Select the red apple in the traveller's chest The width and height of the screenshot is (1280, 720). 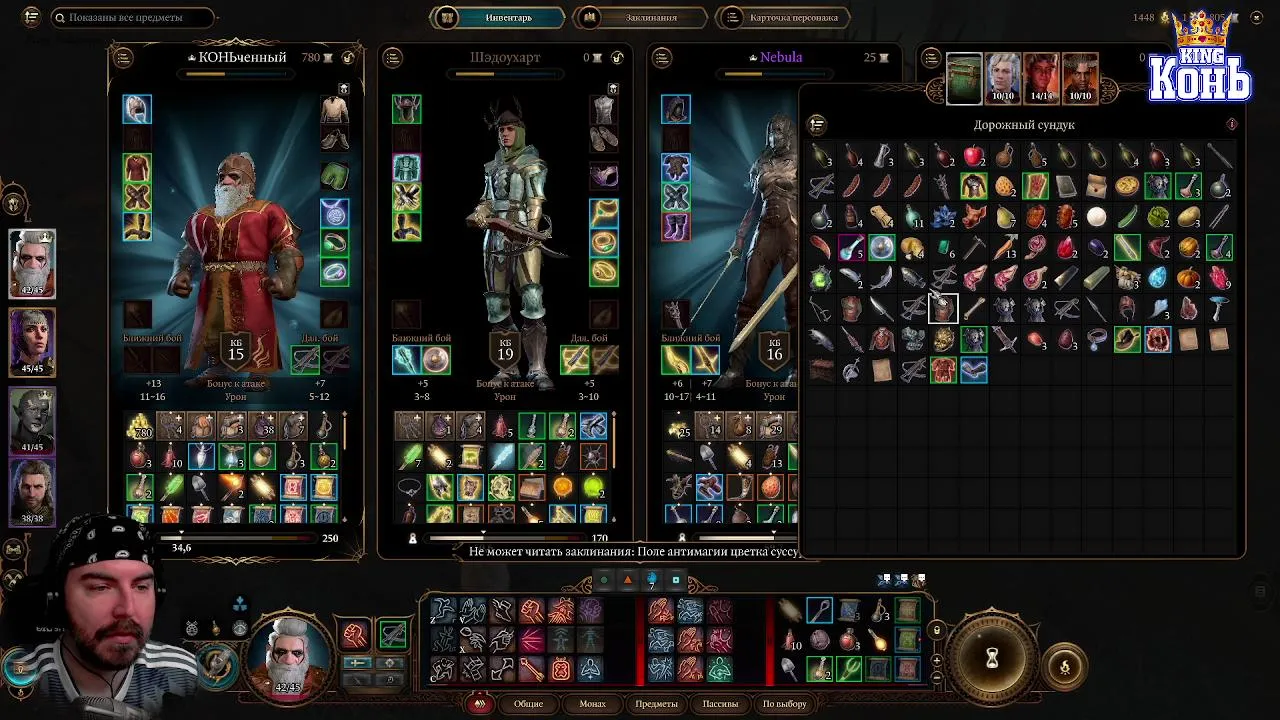[973, 156]
